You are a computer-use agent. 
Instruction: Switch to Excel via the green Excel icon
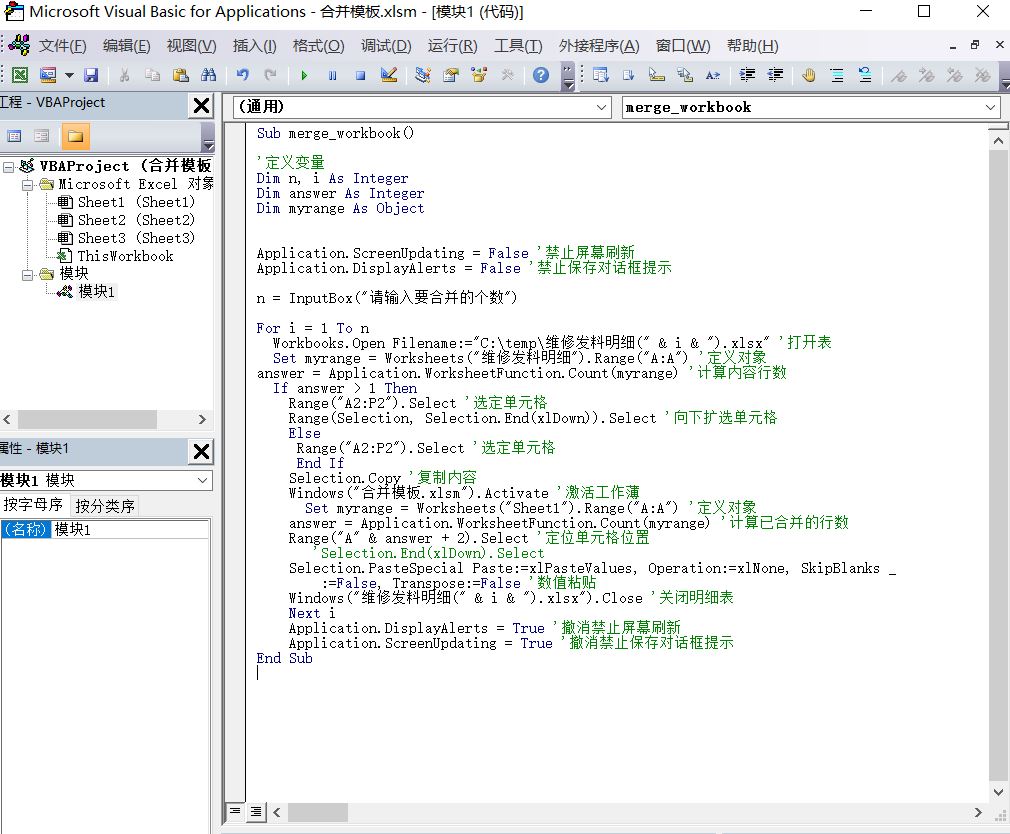(x=19, y=75)
